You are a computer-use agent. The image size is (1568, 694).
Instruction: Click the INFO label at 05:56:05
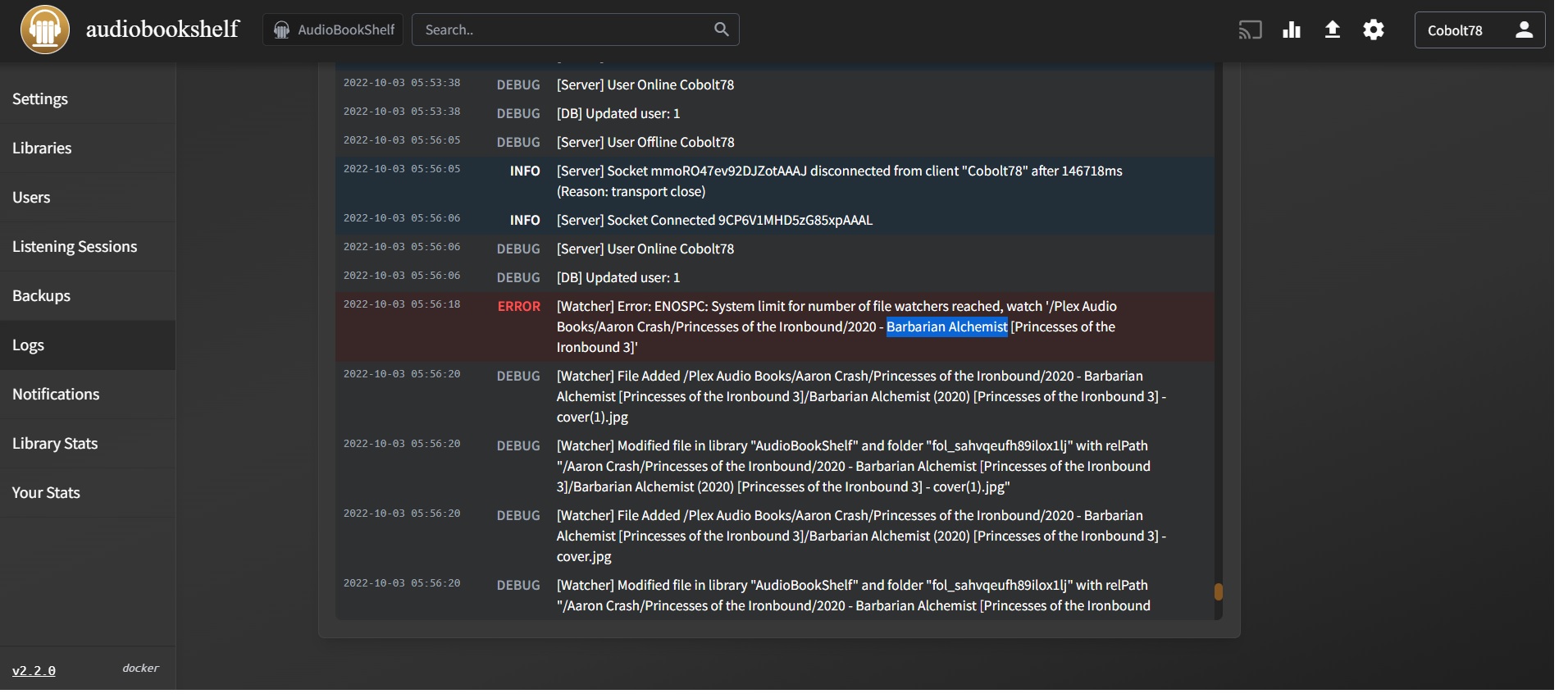click(525, 171)
